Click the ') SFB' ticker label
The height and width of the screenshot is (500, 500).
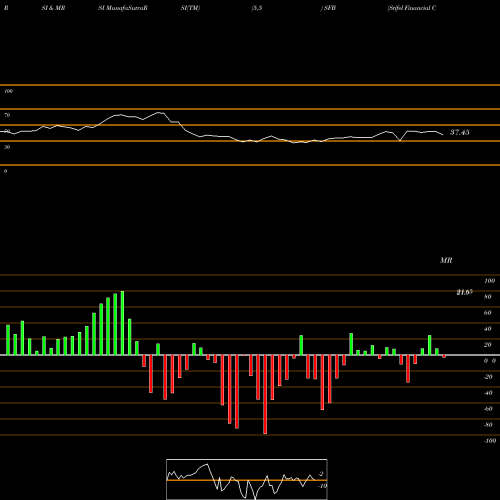point(328,8)
